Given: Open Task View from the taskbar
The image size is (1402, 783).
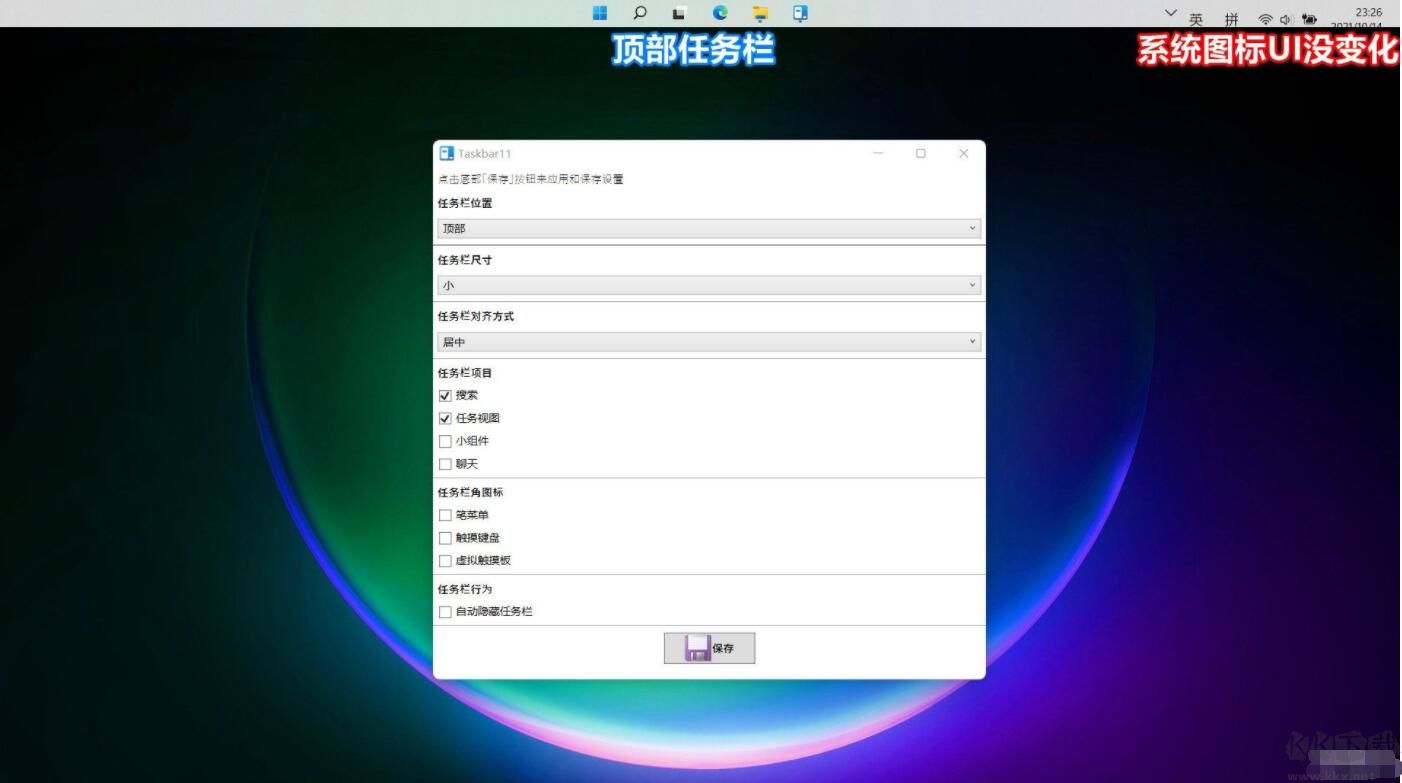Looking at the screenshot, I should pos(680,13).
